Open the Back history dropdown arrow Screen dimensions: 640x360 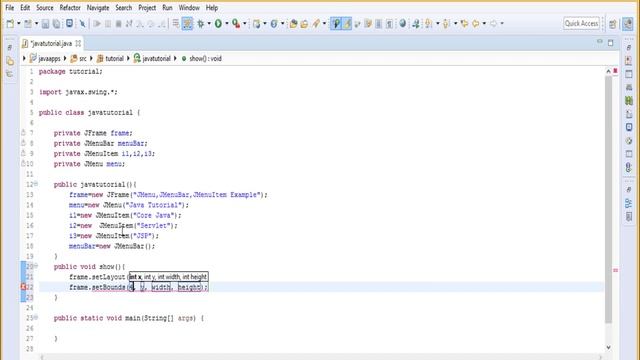coord(484,24)
